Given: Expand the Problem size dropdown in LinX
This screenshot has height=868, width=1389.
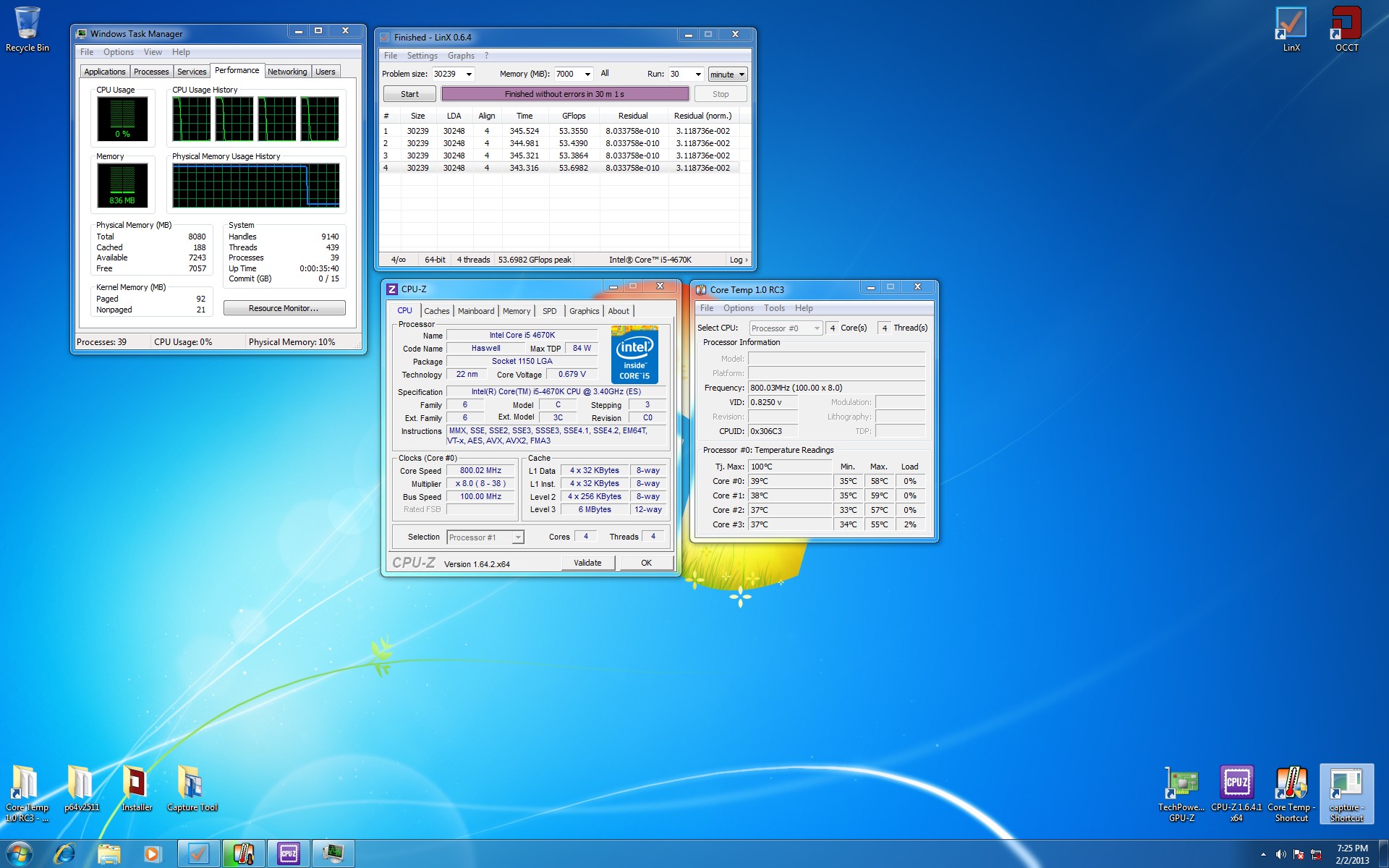Looking at the screenshot, I should [x=469, y=75].
